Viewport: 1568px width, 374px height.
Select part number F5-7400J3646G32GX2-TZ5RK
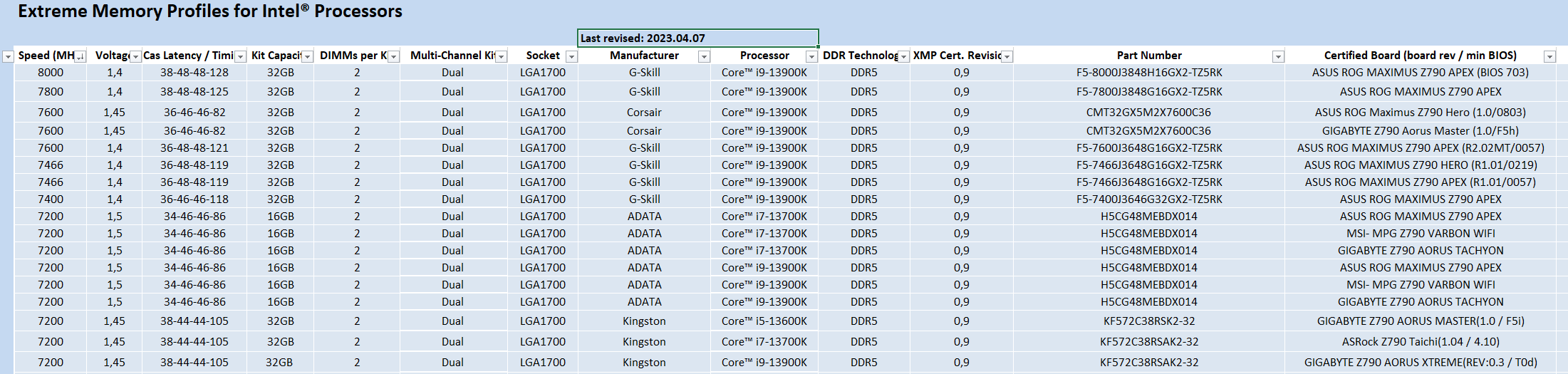1149,199
